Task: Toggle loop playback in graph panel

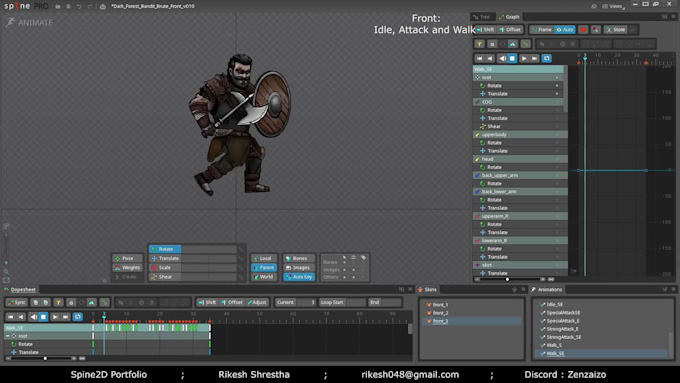Action: [546, 58]
